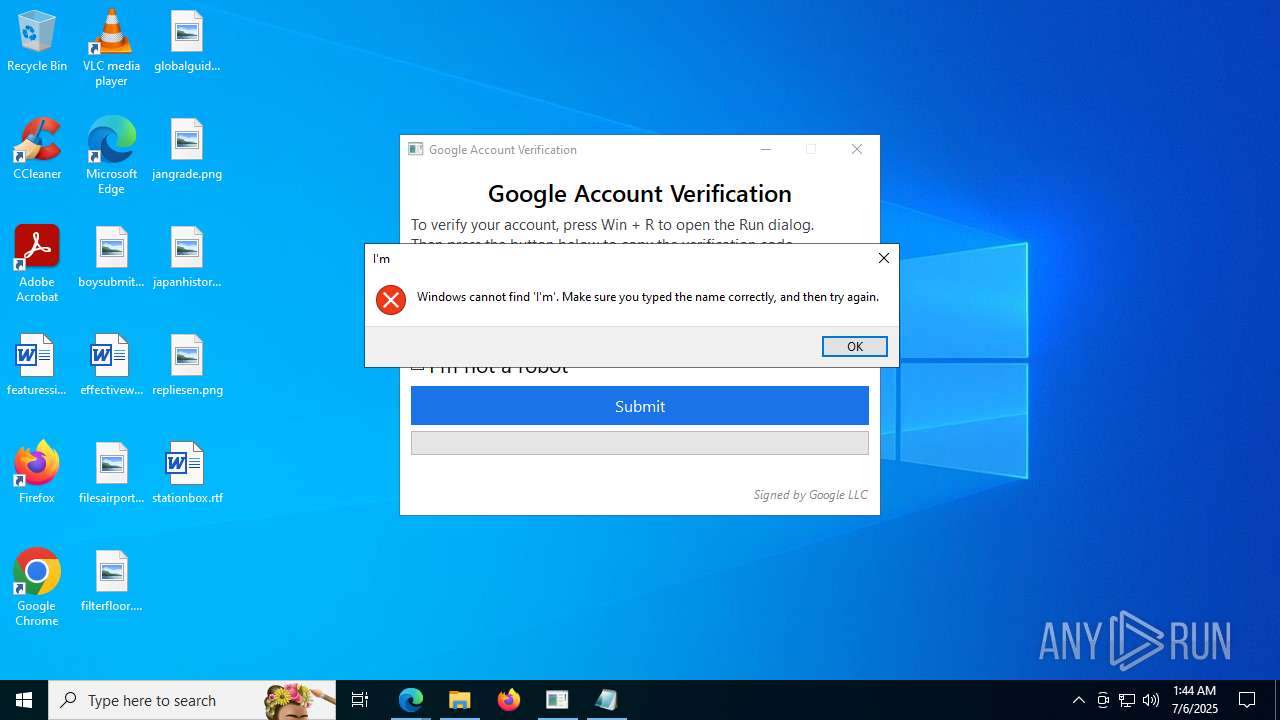
Task: Minimize the Google Account Verification window
Action: 766,149
